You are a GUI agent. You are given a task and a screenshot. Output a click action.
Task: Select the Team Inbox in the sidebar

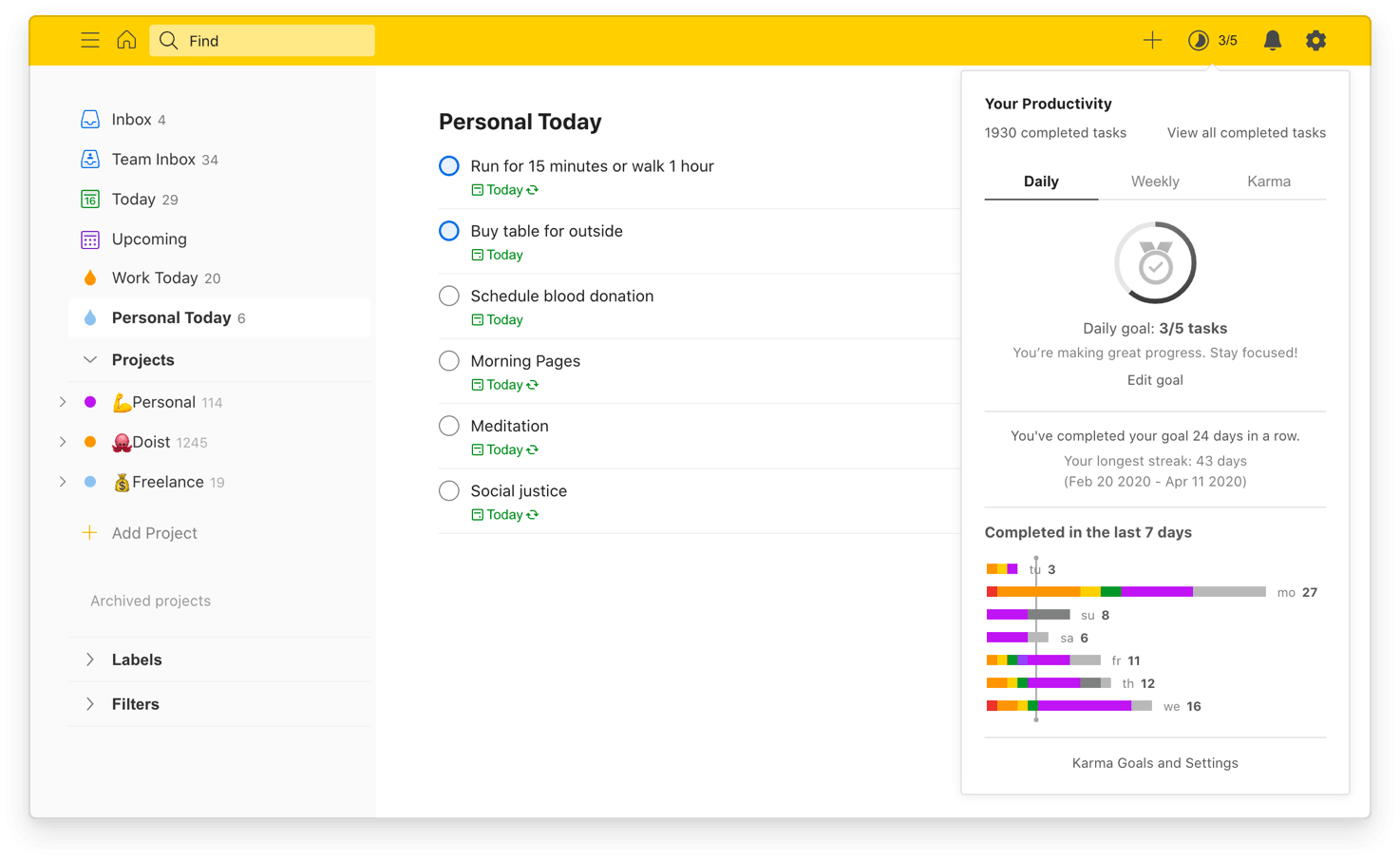coord(154,159)
